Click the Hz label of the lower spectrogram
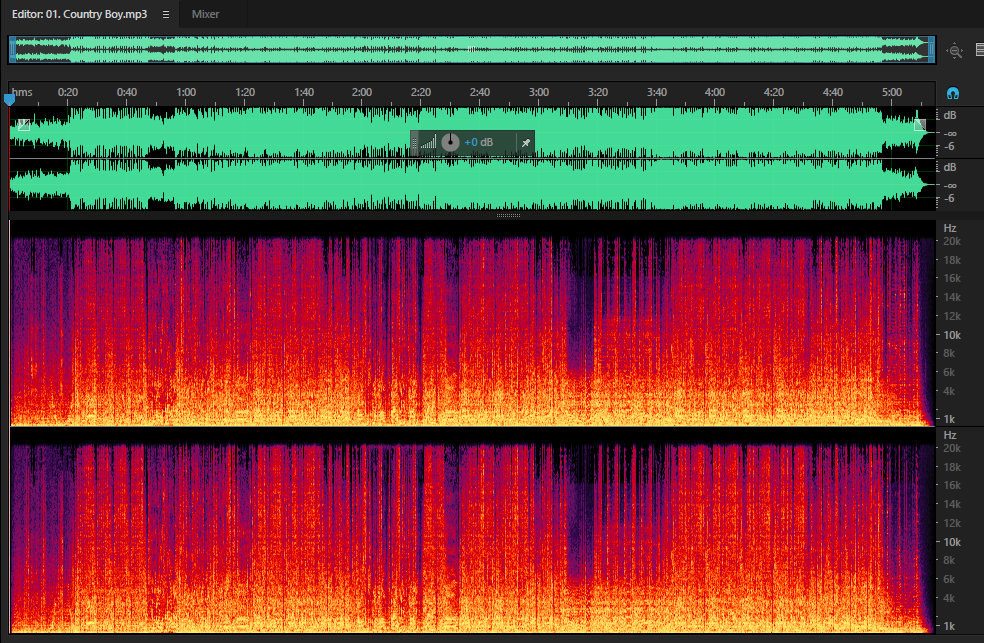 pyautogui.click(x=949, y=435)
